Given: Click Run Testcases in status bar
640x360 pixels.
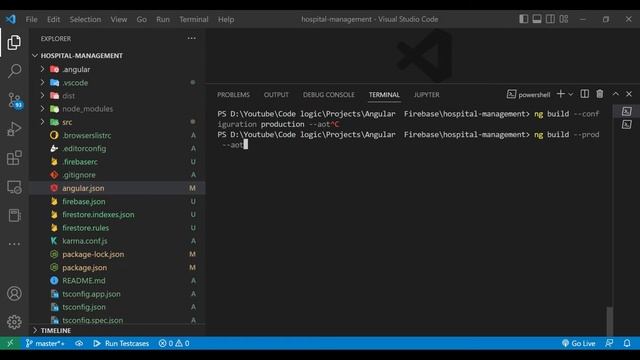Looking at the screenshot, I should tap(121, 343).
